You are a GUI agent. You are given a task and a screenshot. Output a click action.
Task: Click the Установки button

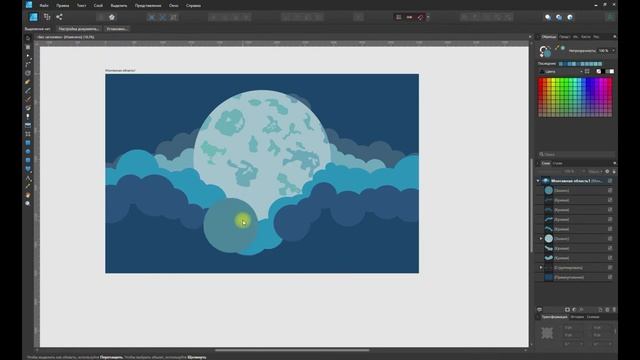[x=117, y=29]
